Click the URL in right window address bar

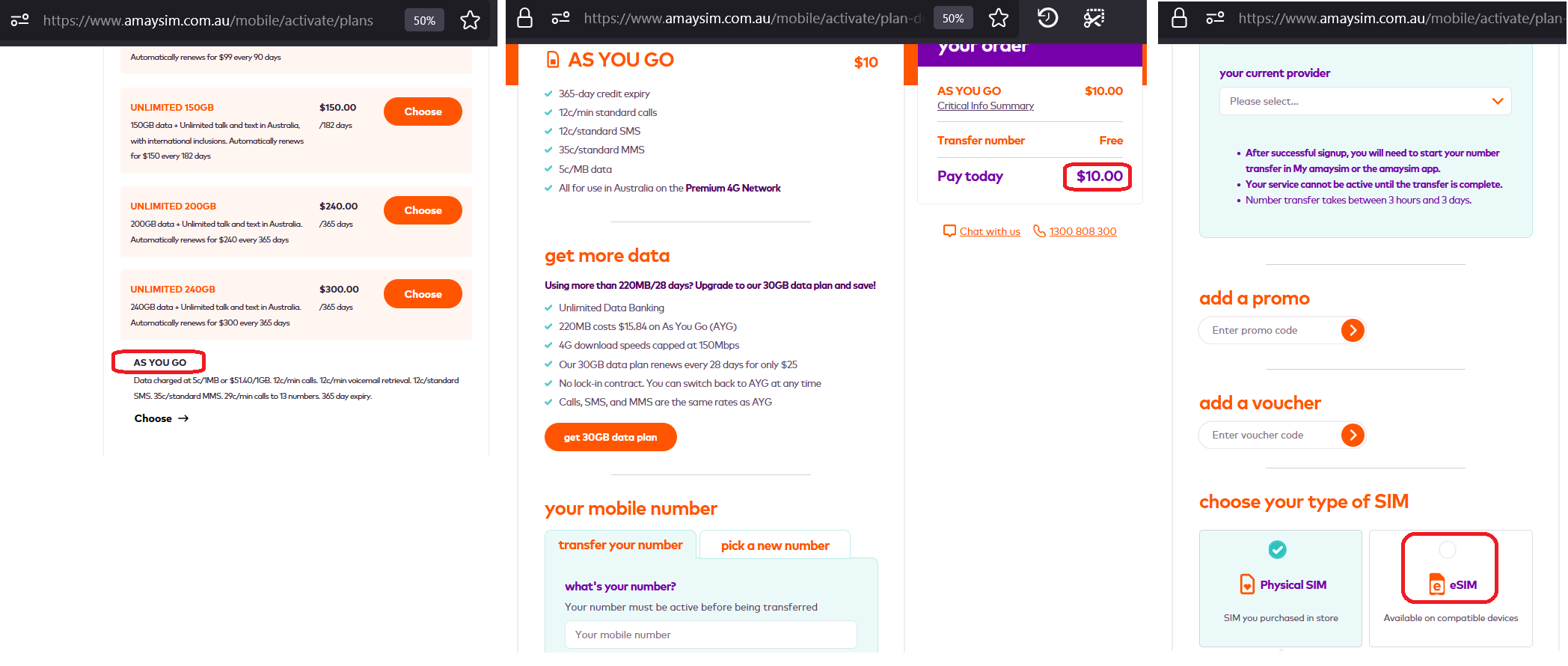coord(1402,18)
